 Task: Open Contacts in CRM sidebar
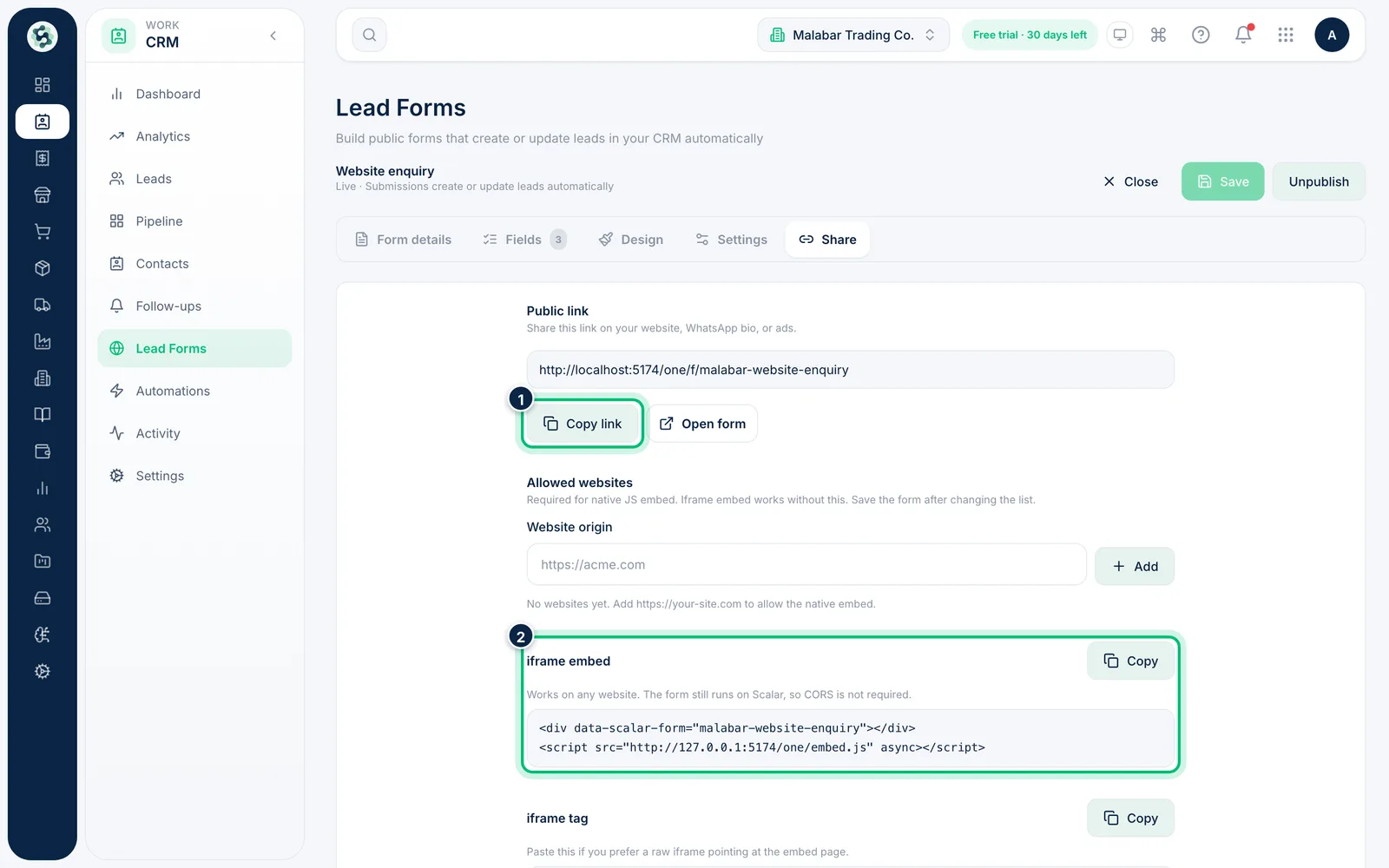(194, 264)
